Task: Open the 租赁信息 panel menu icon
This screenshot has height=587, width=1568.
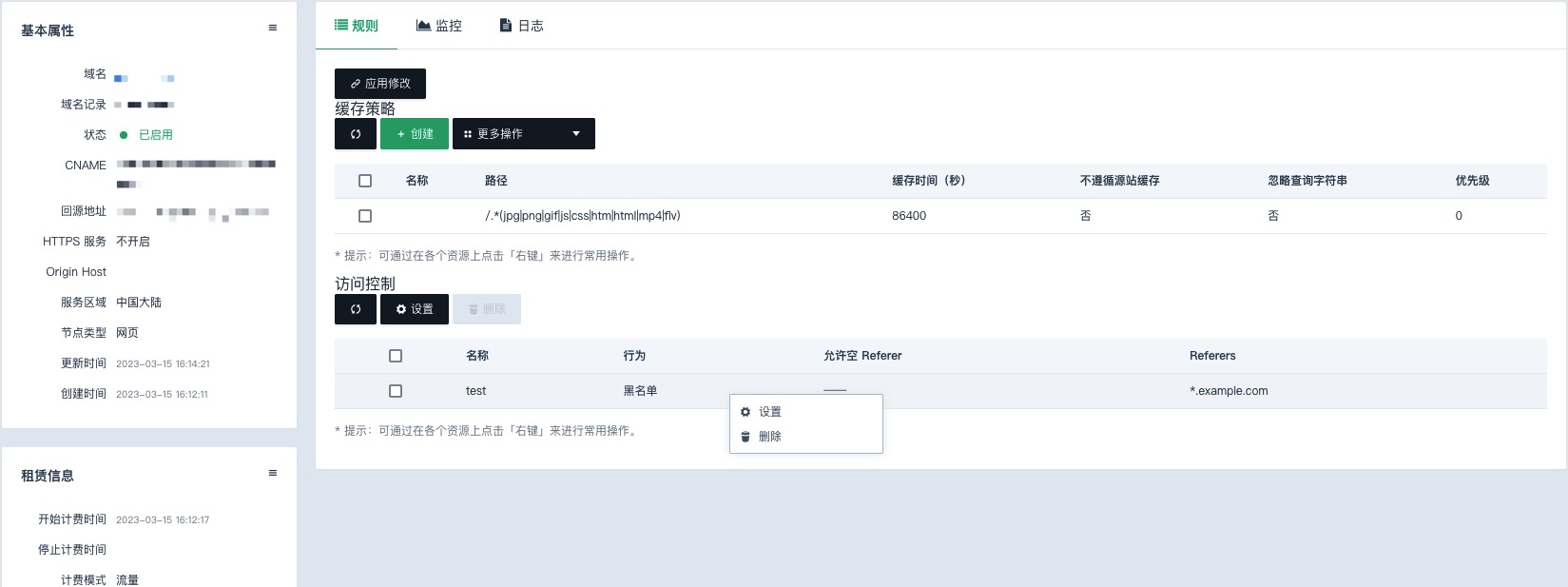Action: point(273,473)
